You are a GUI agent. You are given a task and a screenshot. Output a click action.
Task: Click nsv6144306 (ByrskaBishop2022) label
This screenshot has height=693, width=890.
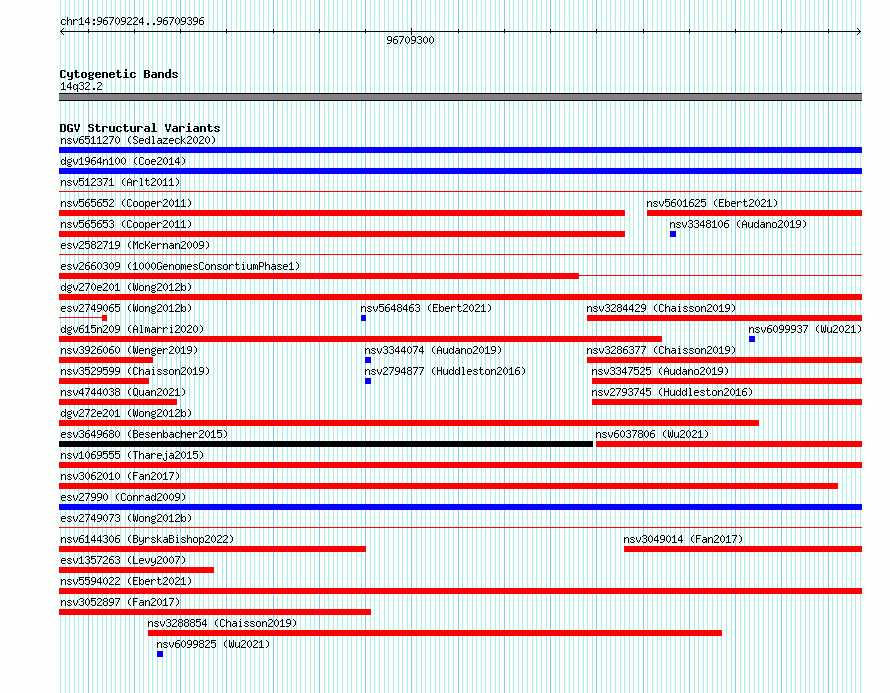(x=147, y=539)
